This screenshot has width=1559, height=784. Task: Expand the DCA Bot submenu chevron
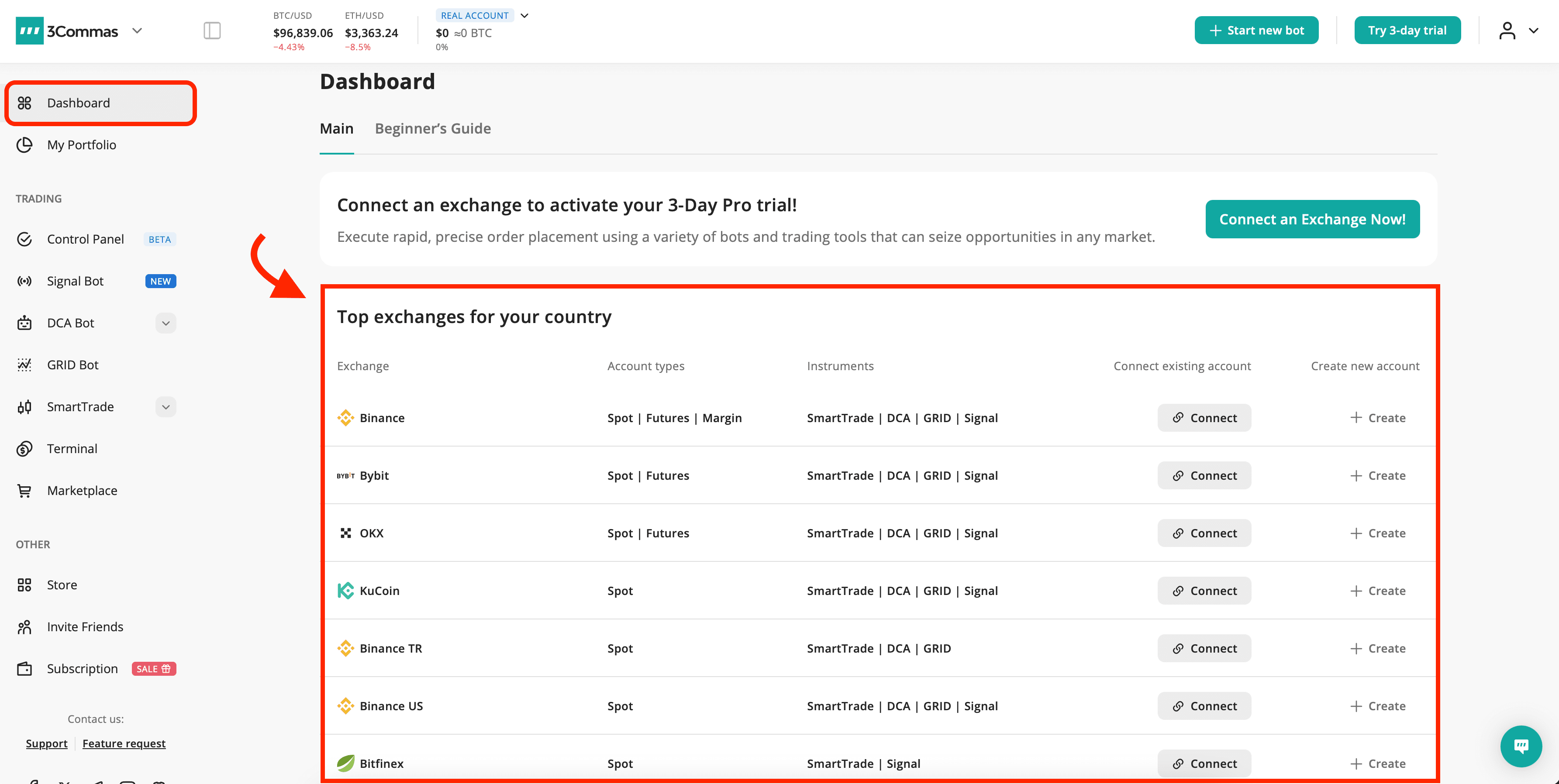pyautogui.click(x=166, y=323)
